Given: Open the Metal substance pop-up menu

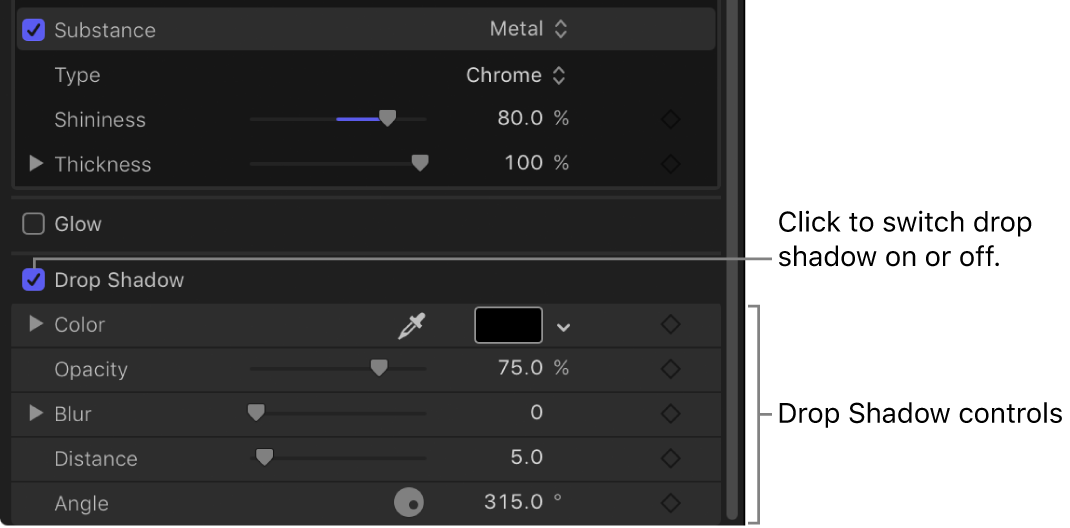Looking at the screenshot, I should tap(528, 30).
